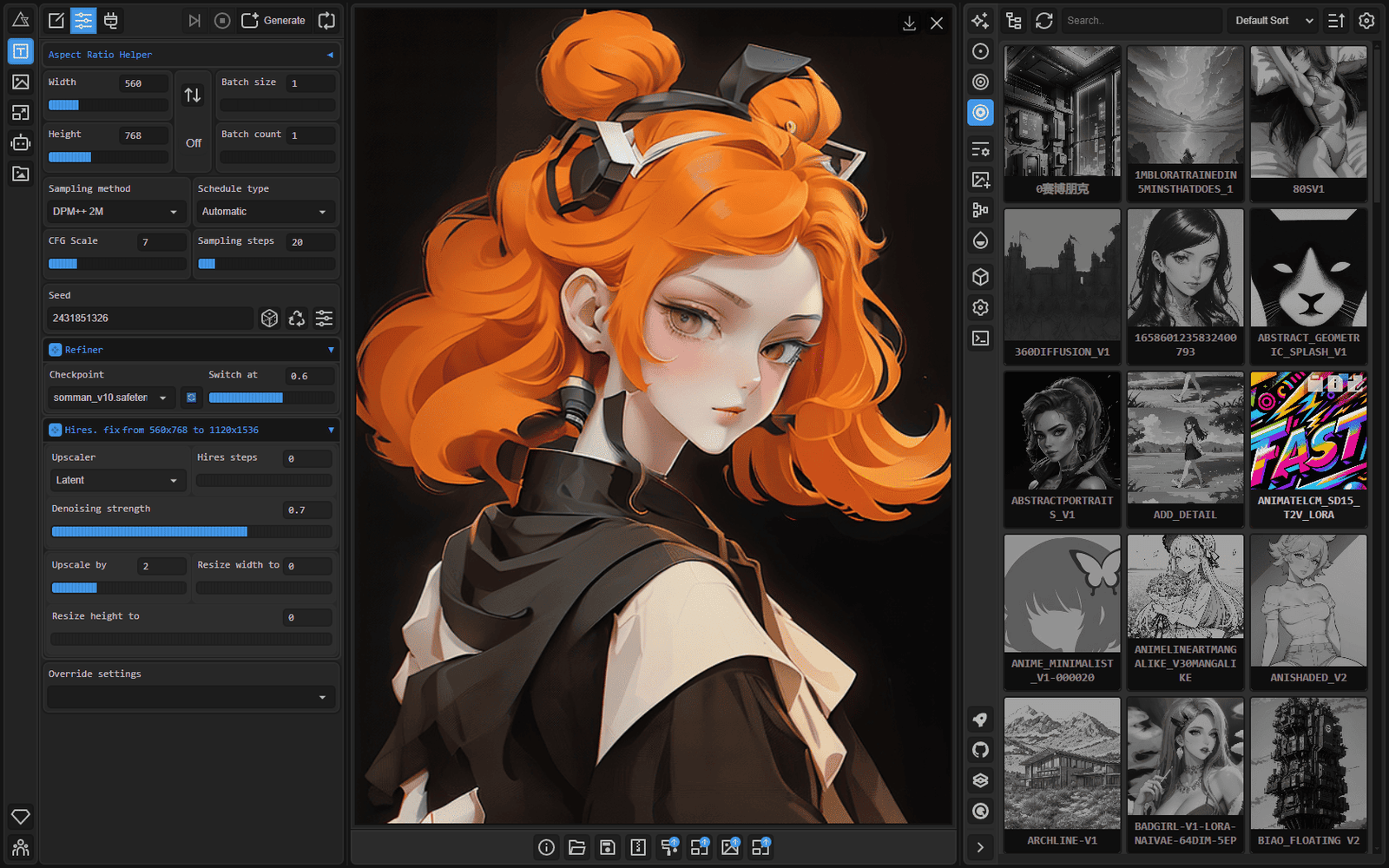
Task: Click the Generate button
Action: (273, 21)
